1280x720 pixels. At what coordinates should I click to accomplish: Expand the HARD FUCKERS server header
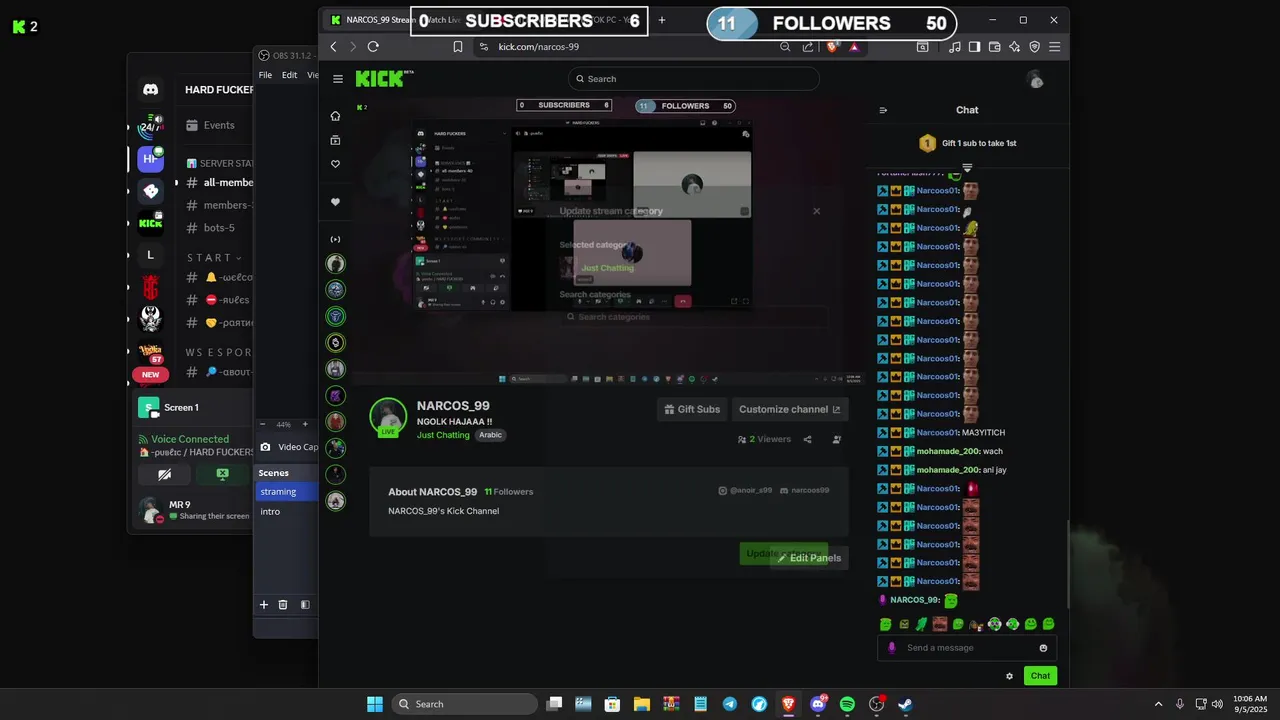coord(218,90)
